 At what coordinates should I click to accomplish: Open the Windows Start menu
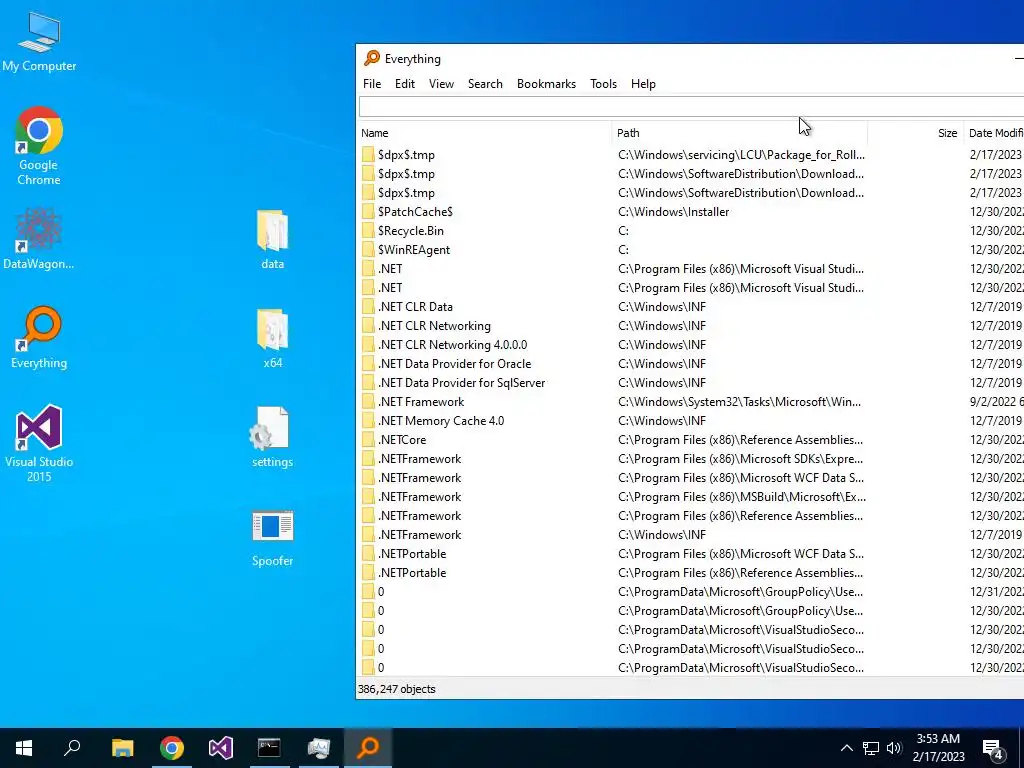coord(24,748)
